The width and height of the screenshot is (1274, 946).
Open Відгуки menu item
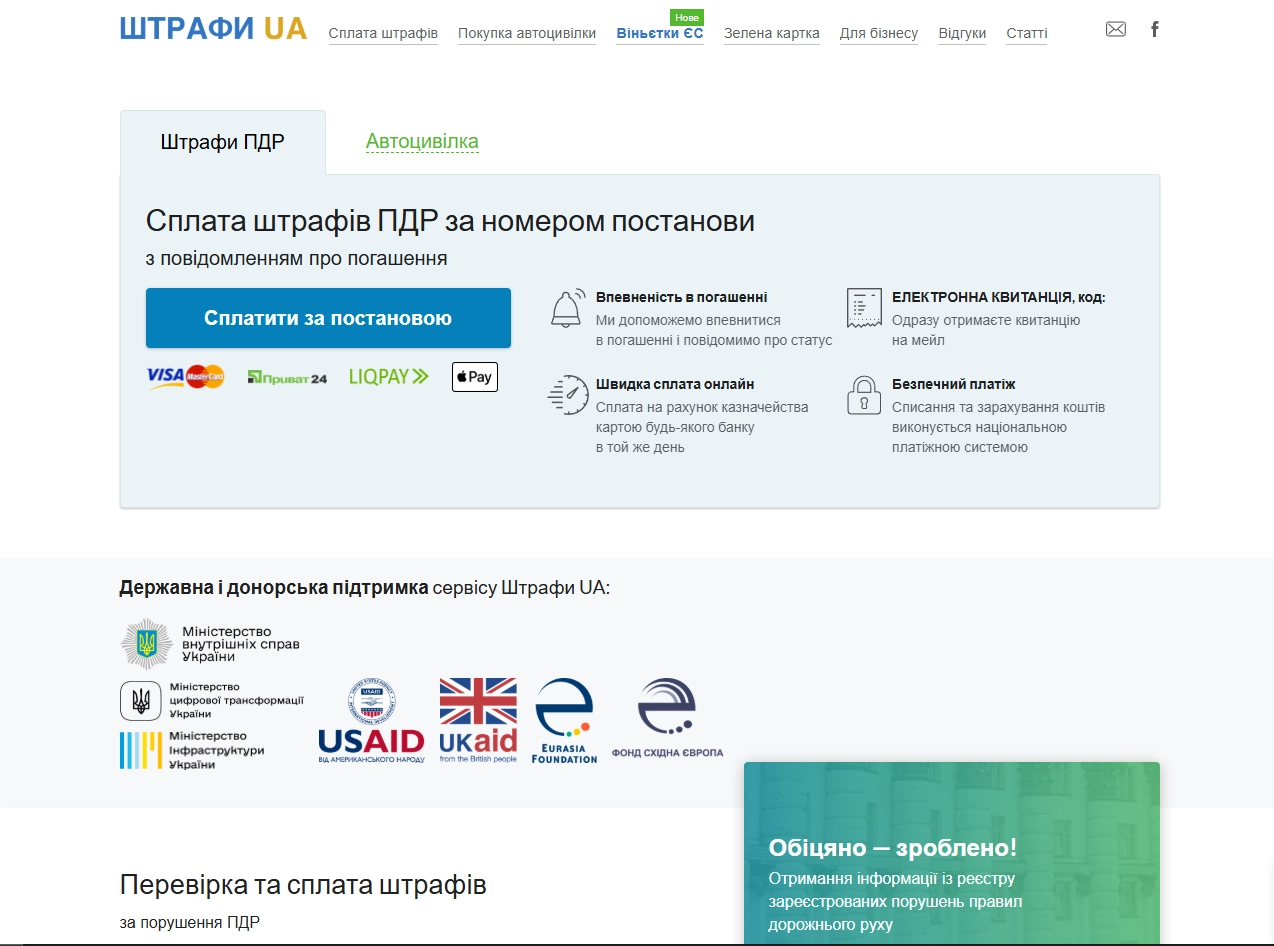962,33
